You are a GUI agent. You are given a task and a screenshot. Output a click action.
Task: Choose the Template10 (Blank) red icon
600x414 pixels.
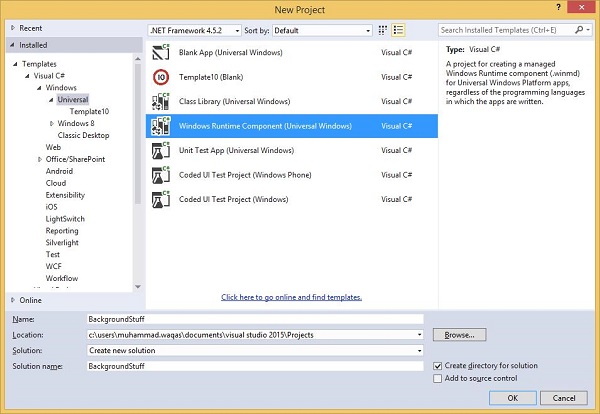tap(161, 77)
